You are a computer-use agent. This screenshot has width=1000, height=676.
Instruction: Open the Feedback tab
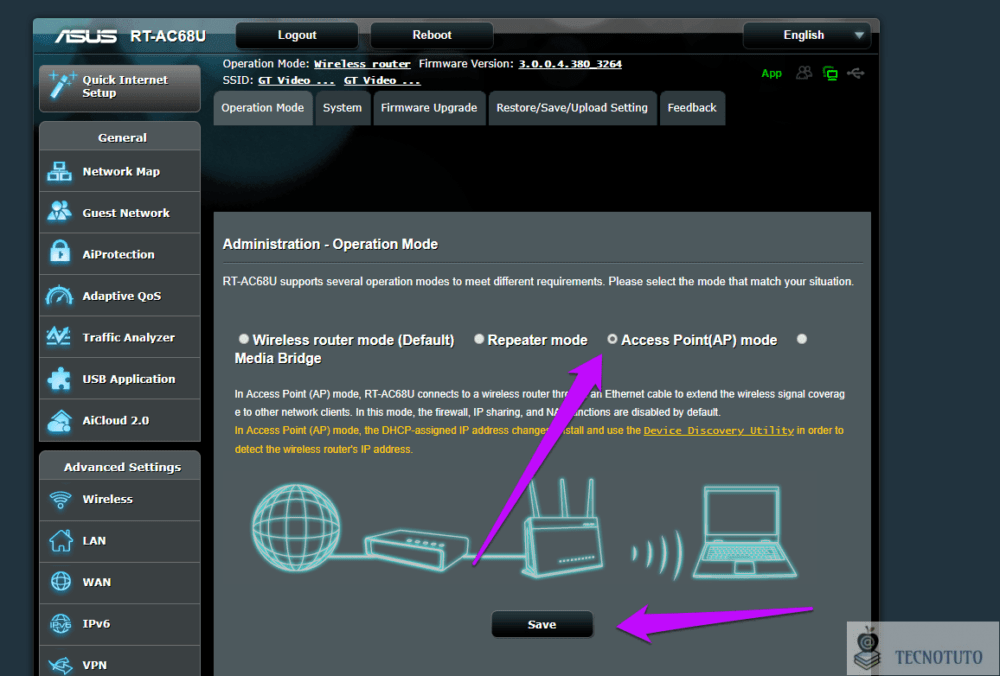tap(692, 108)
